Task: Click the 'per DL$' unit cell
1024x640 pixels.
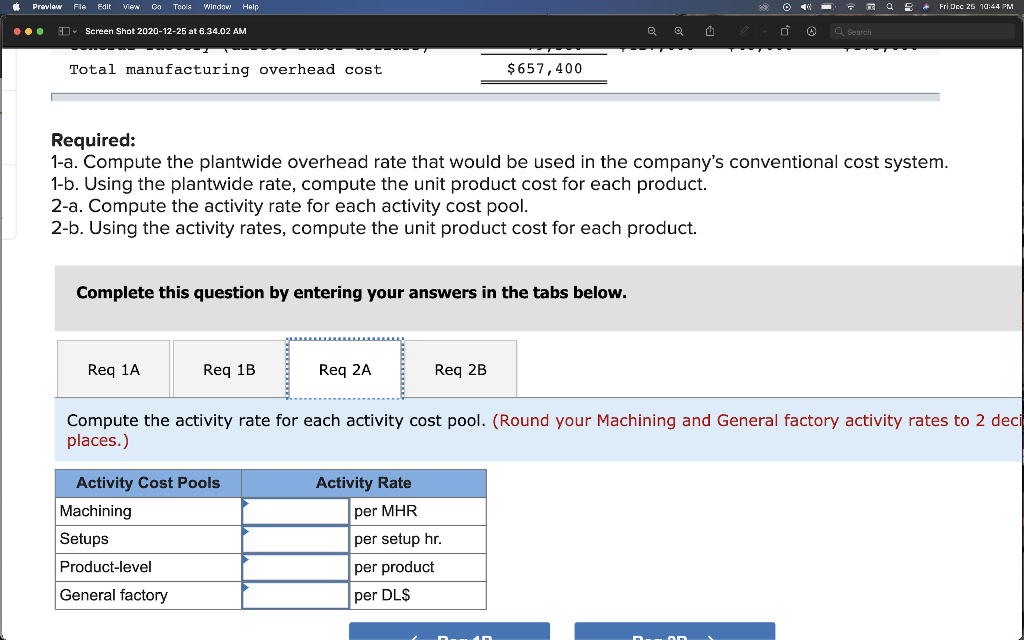Action: coord(418,596)
